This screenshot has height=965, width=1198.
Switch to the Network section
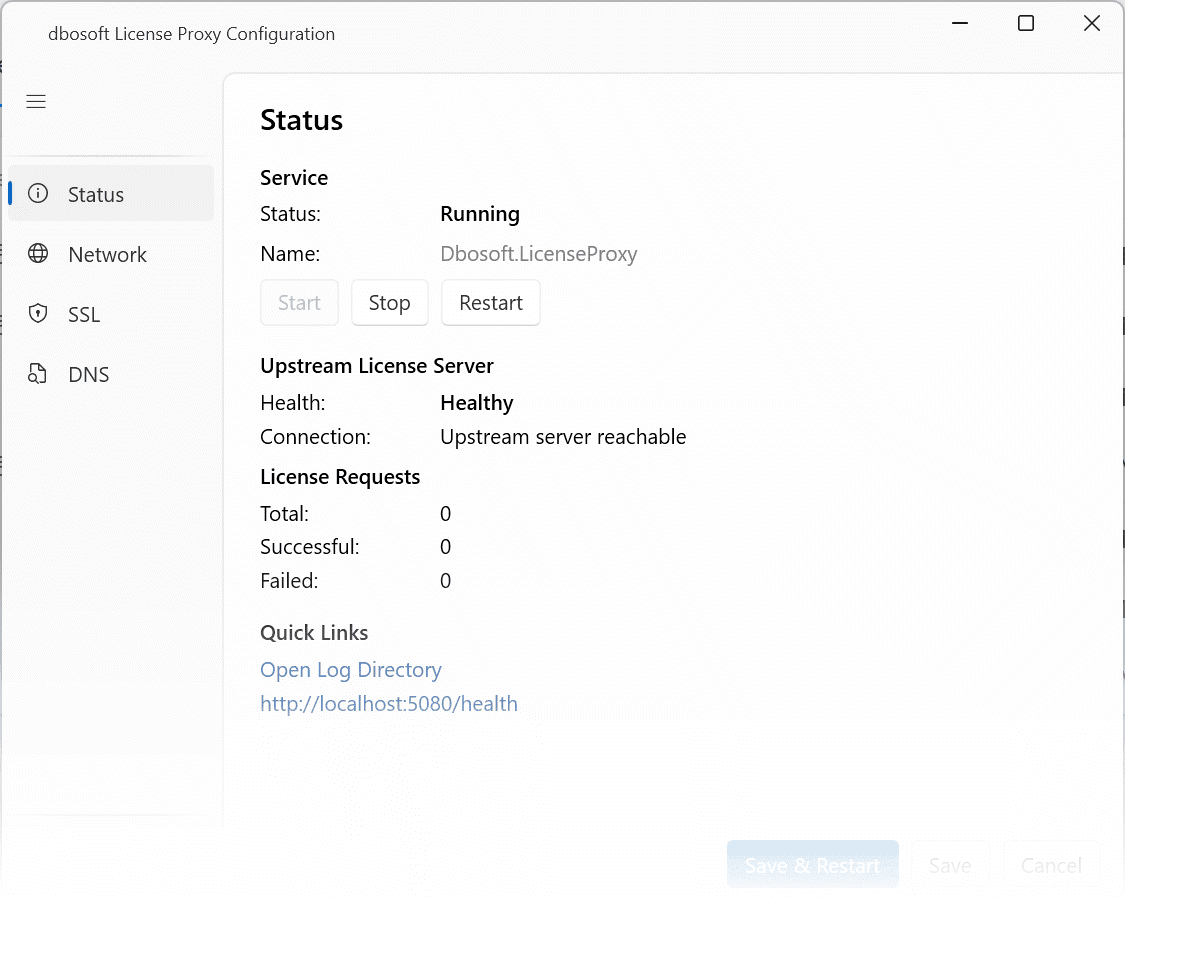[x=105, y=254]
